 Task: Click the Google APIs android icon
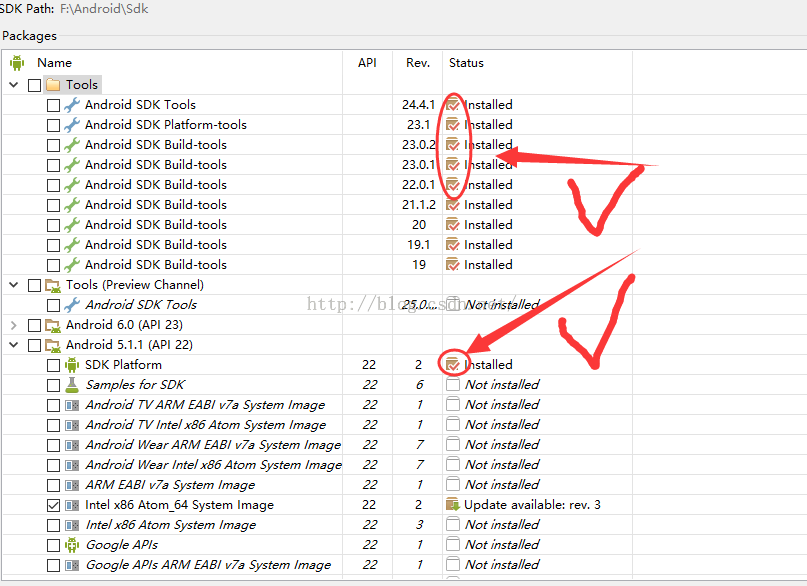click(72, 545)
